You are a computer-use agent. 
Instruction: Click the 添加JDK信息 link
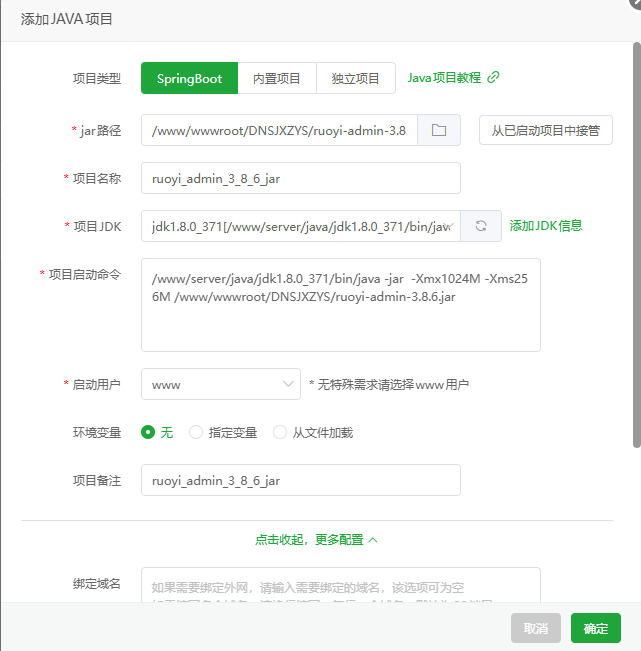[x=546, y=225]
